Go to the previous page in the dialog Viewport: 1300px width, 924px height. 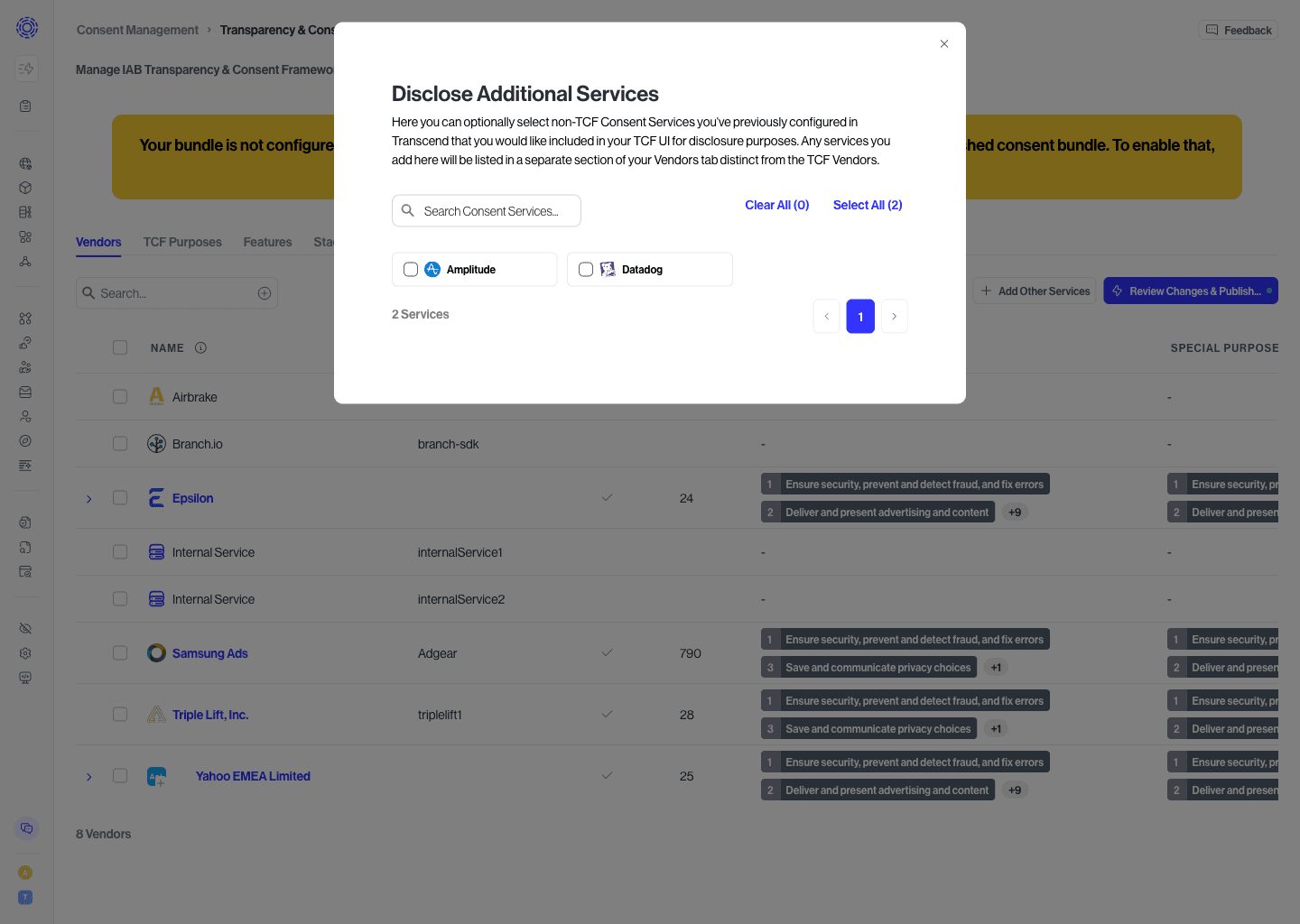click(826, 316)
